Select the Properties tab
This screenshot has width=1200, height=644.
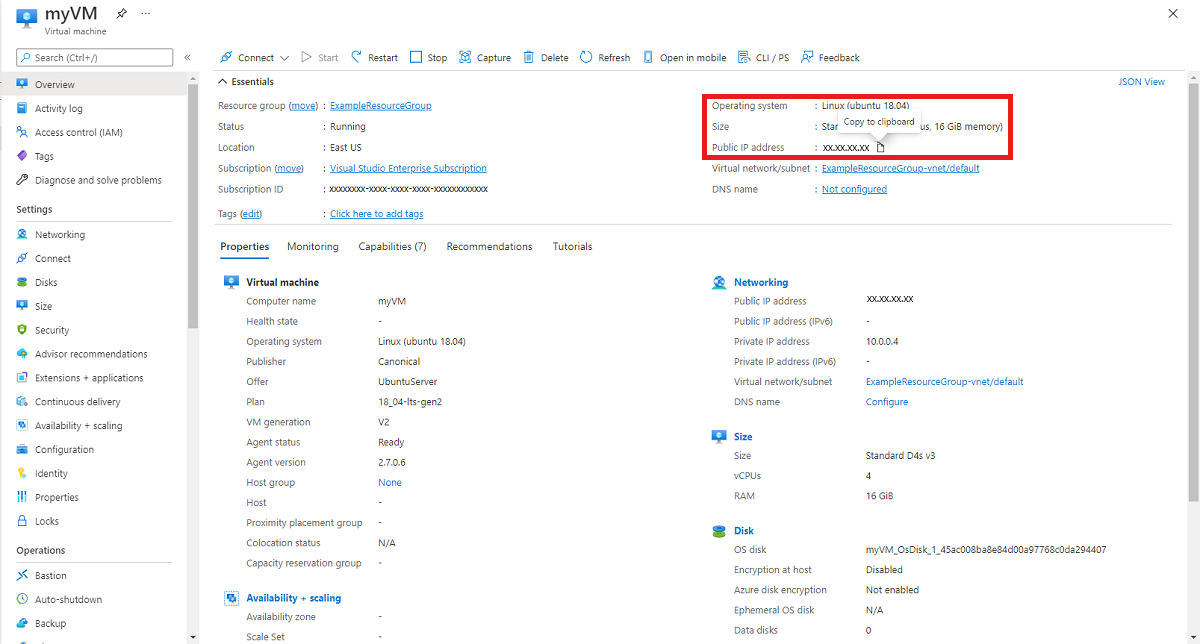pyautogui.click(x=245, y=247)
